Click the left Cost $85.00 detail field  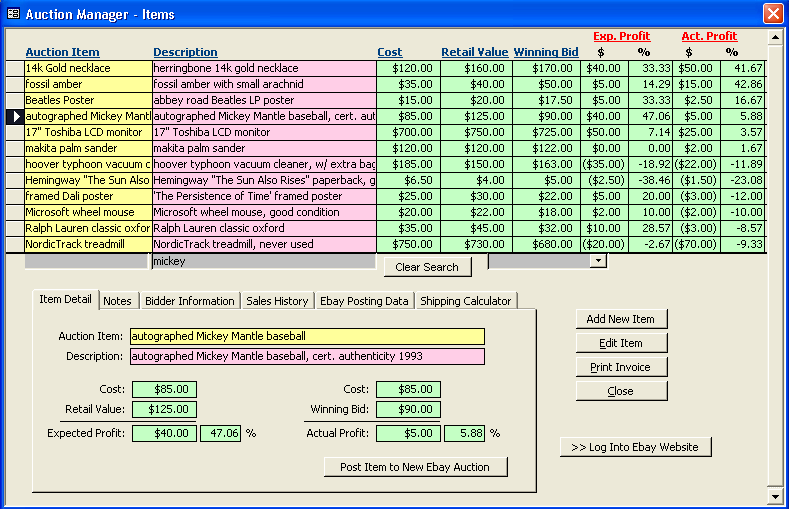tap(164, 389)
